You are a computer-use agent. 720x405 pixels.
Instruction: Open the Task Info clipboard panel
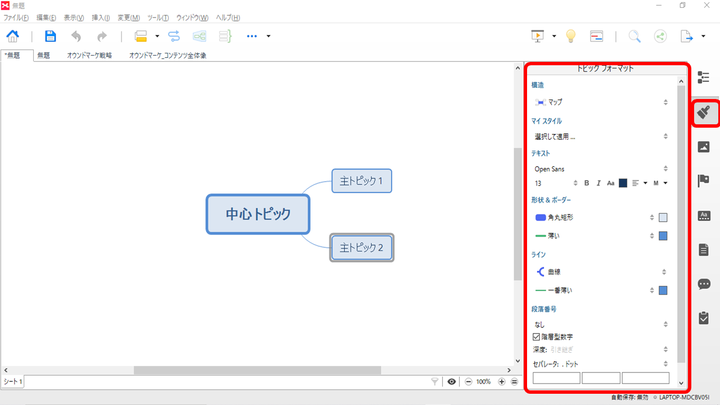coord(703,318)
